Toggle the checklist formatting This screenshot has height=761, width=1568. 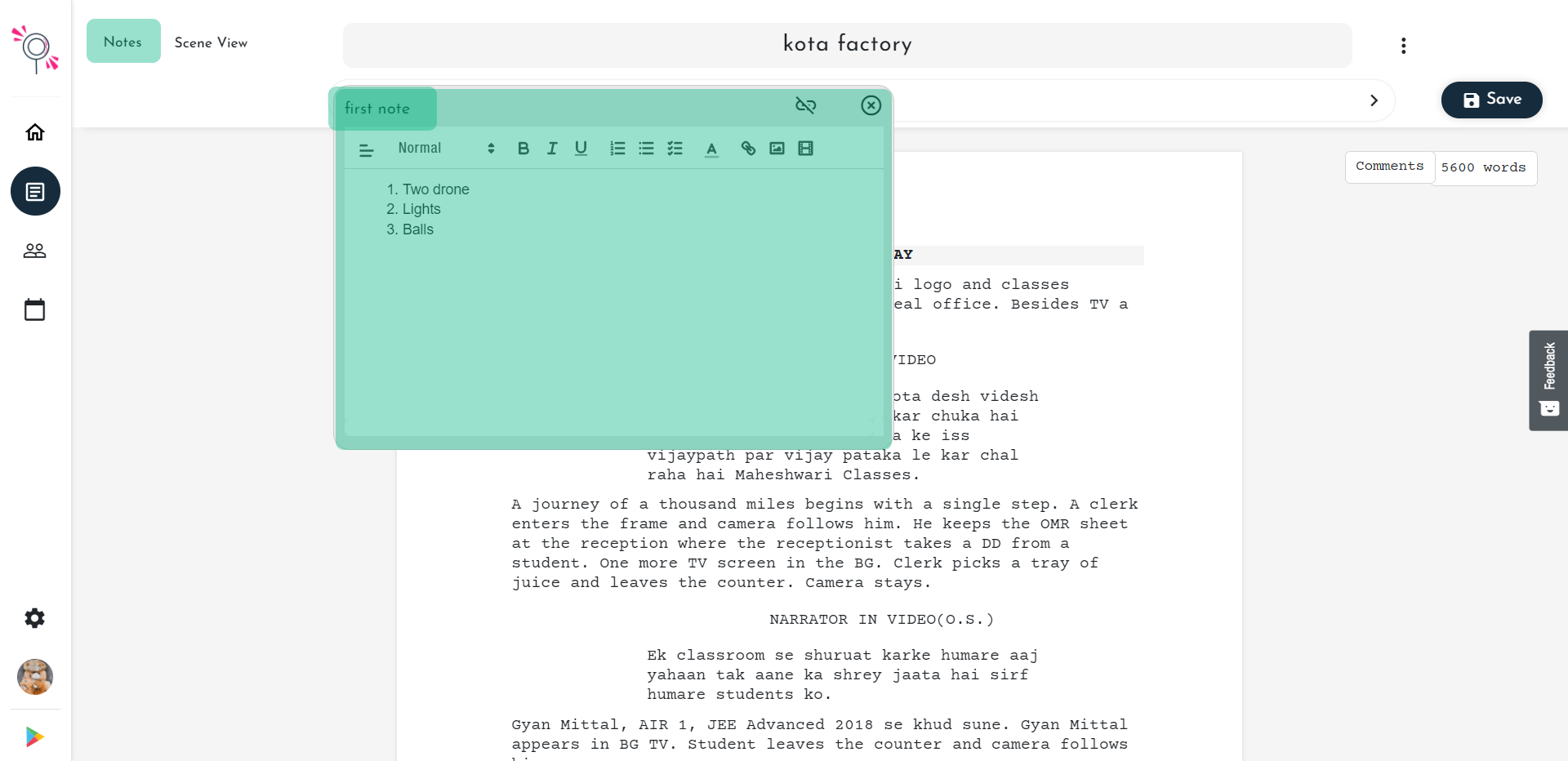pos(675,148)
